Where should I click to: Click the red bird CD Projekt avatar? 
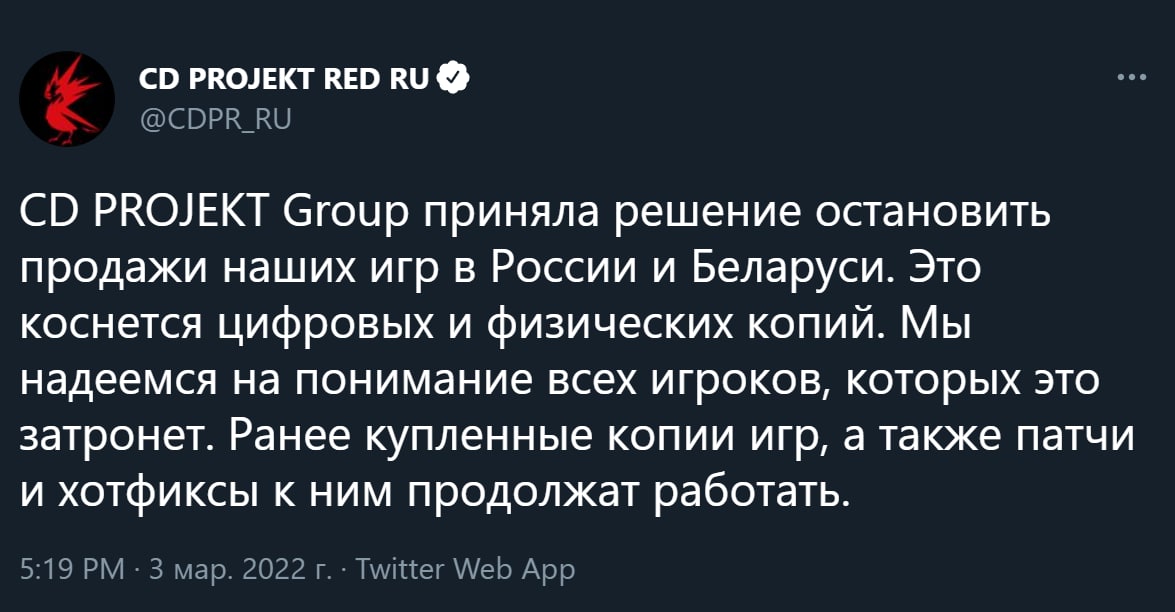(x=67, y=99)
